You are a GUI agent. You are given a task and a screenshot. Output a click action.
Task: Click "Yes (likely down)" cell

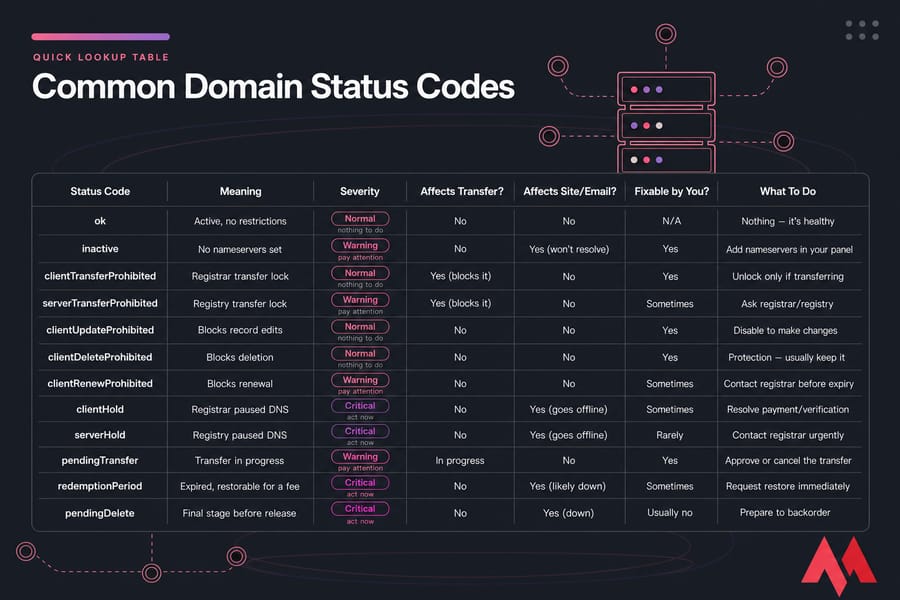tap(568, 486)
